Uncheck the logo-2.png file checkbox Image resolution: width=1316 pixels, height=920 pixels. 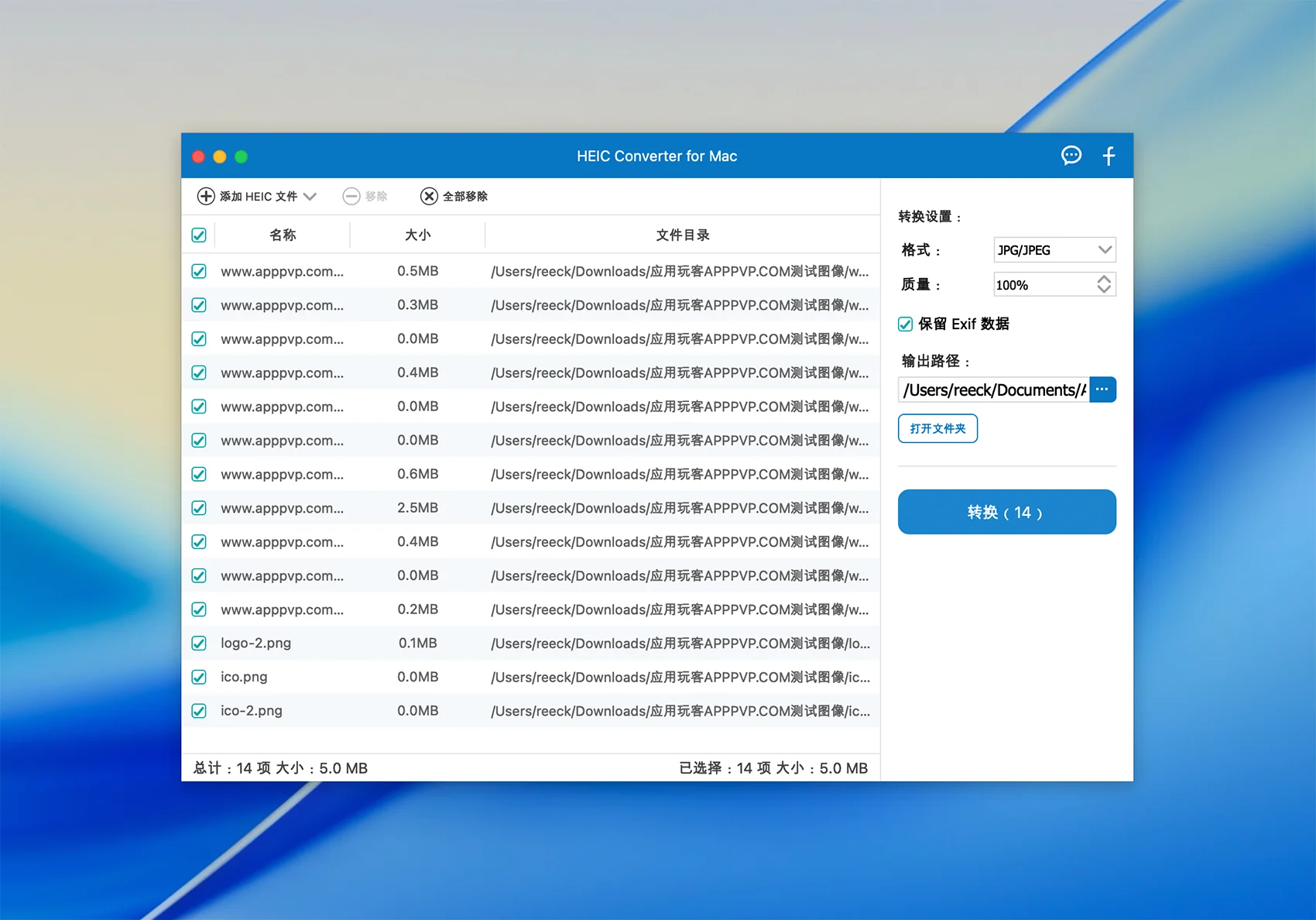pyautogui.click(x=199, y=644)
